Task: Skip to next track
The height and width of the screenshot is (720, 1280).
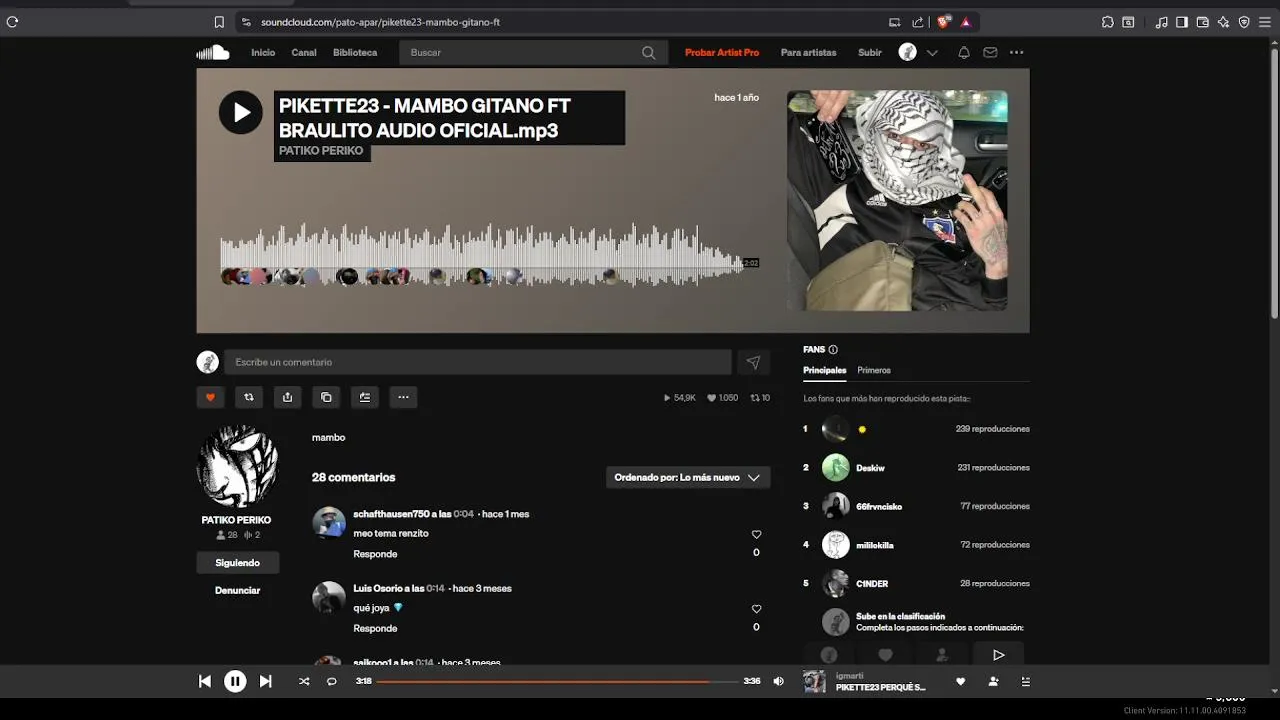Action: 265,681
